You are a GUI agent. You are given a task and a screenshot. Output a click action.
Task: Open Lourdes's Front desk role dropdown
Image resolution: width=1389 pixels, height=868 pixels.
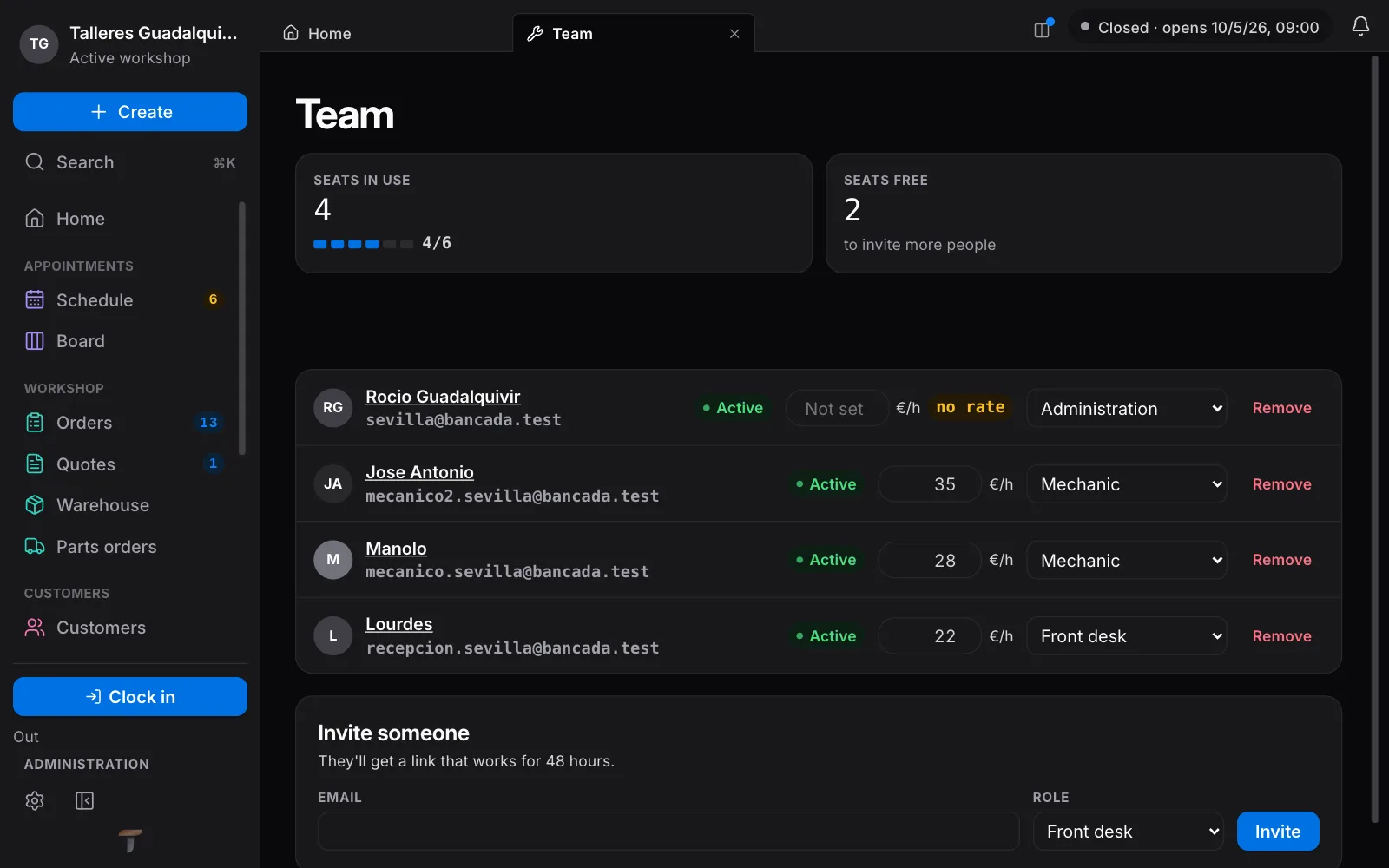(x=1127, y=636)
